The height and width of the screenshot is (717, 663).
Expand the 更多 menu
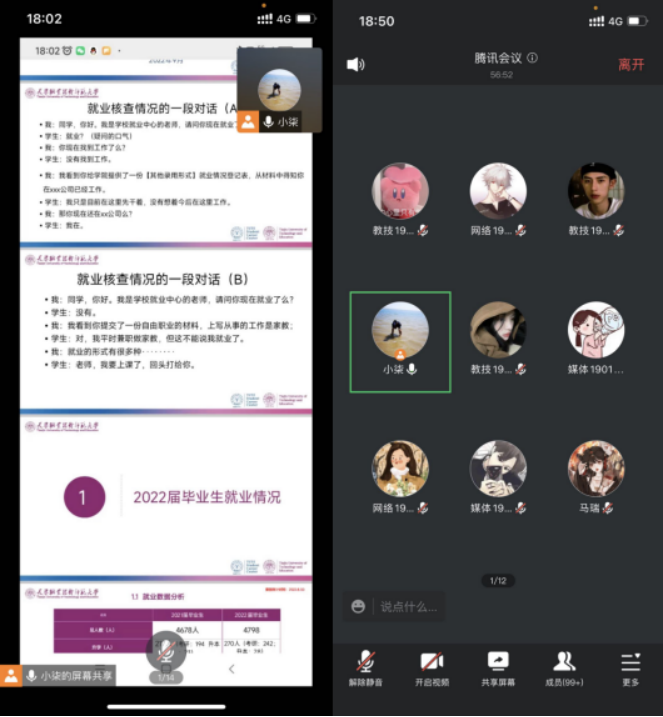tap(630, 667)
